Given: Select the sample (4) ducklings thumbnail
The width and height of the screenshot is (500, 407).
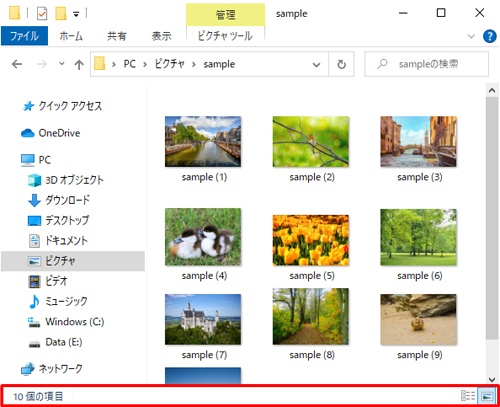Looking at the screenshot, I should tap(203, 237).
